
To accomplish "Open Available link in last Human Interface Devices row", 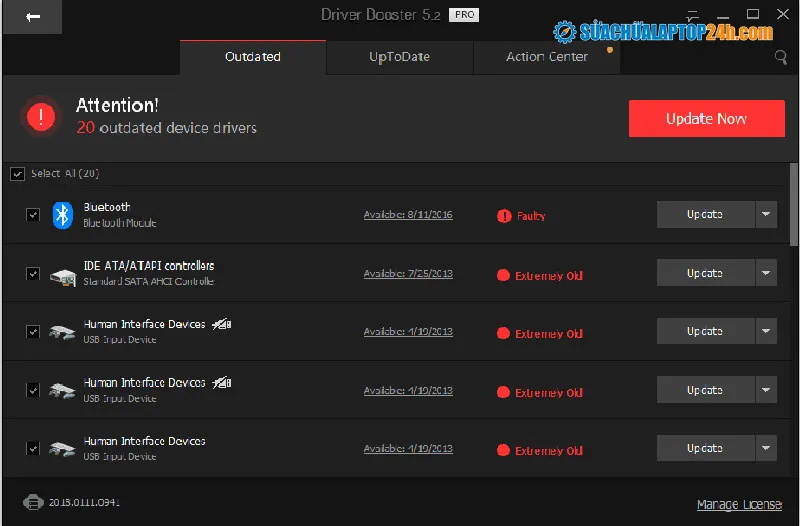I will click(408, 448).
